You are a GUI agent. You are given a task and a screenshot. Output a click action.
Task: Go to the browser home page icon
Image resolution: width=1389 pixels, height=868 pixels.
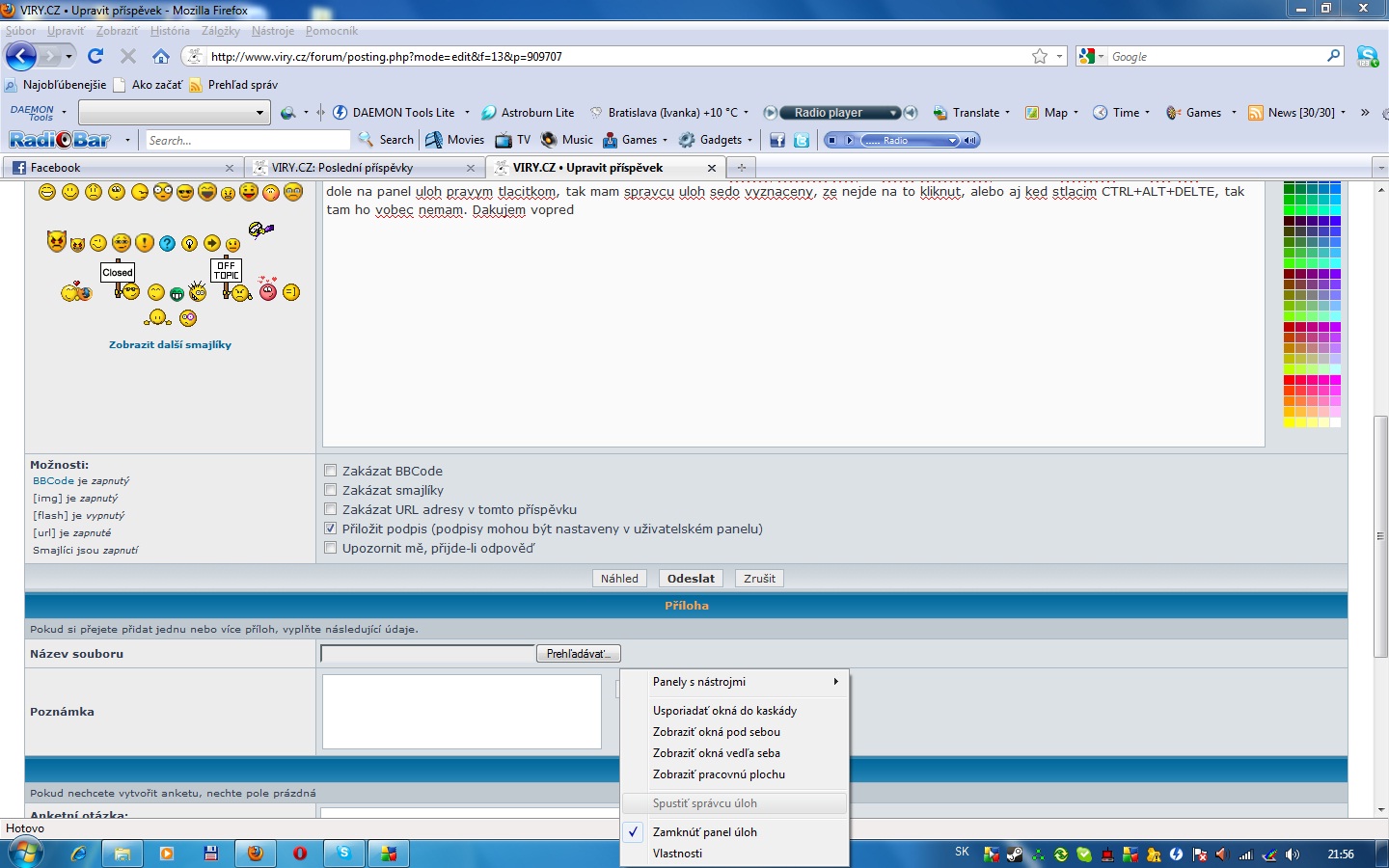tap(161, 56)
